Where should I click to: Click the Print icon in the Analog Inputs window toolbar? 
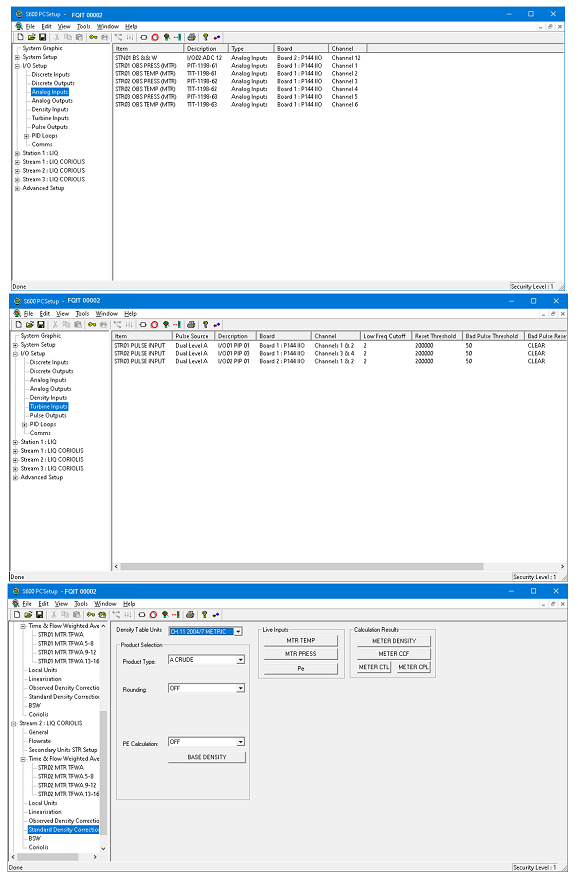pos(191,37)
